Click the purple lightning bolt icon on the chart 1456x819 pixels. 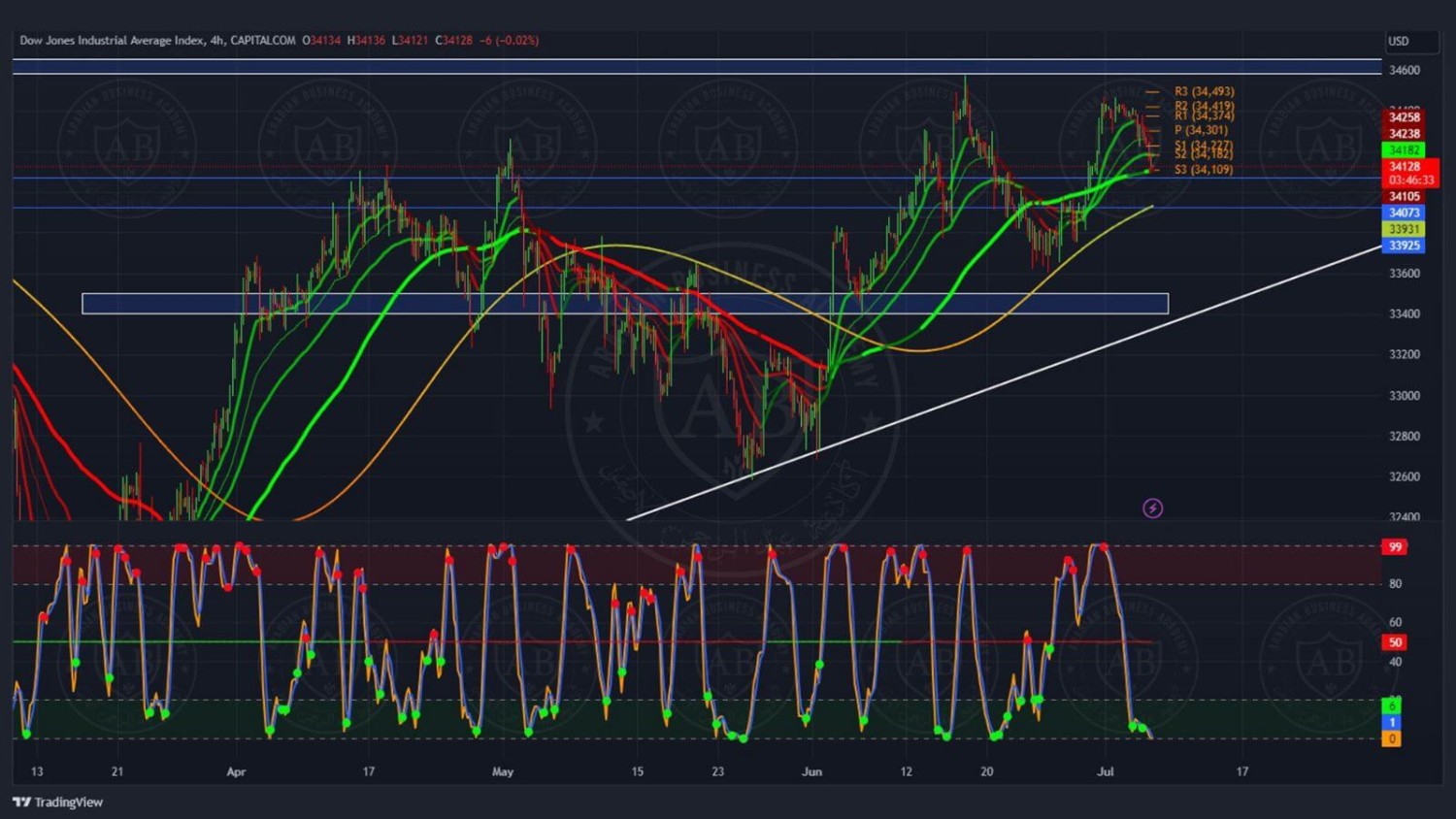point(1152,508)
